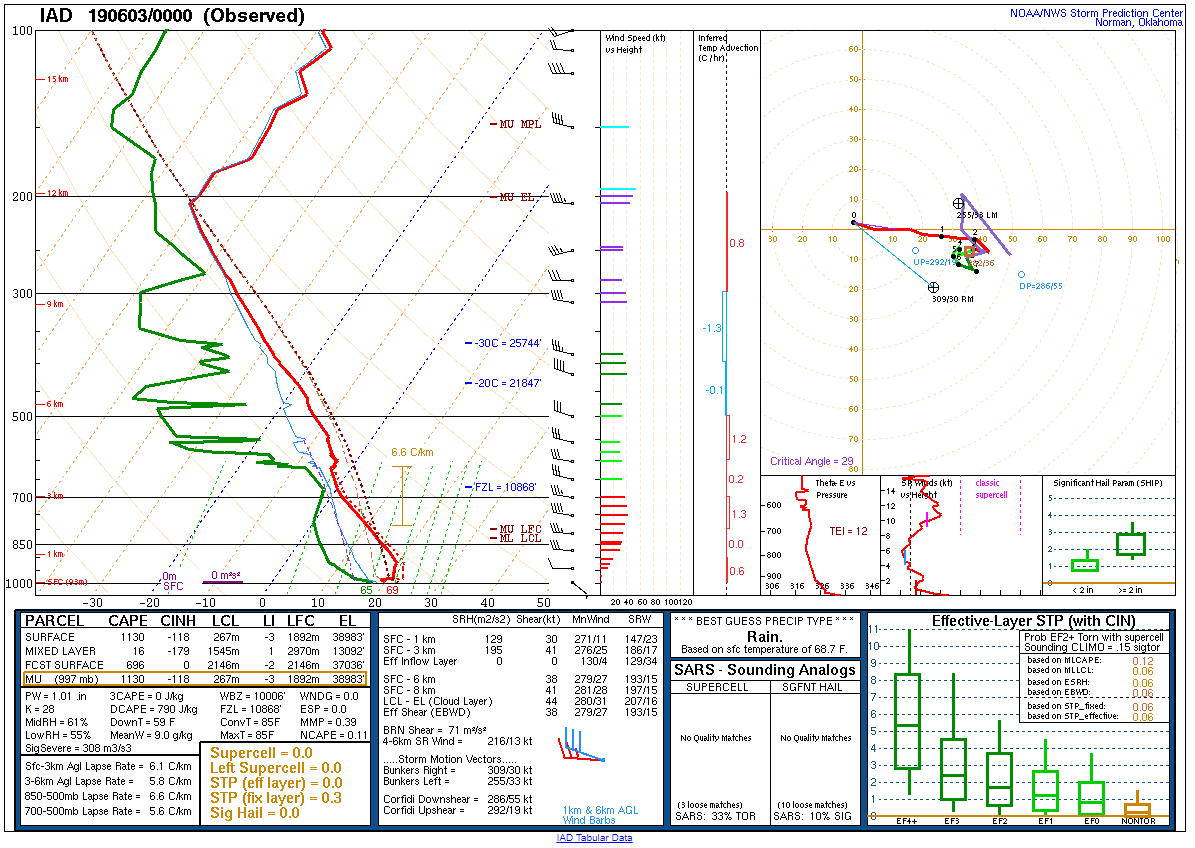The image size is (1195, 848).
Task: Click the Corfidi Downshear = 286/55 kt row
Action: [x=457, y=799]
